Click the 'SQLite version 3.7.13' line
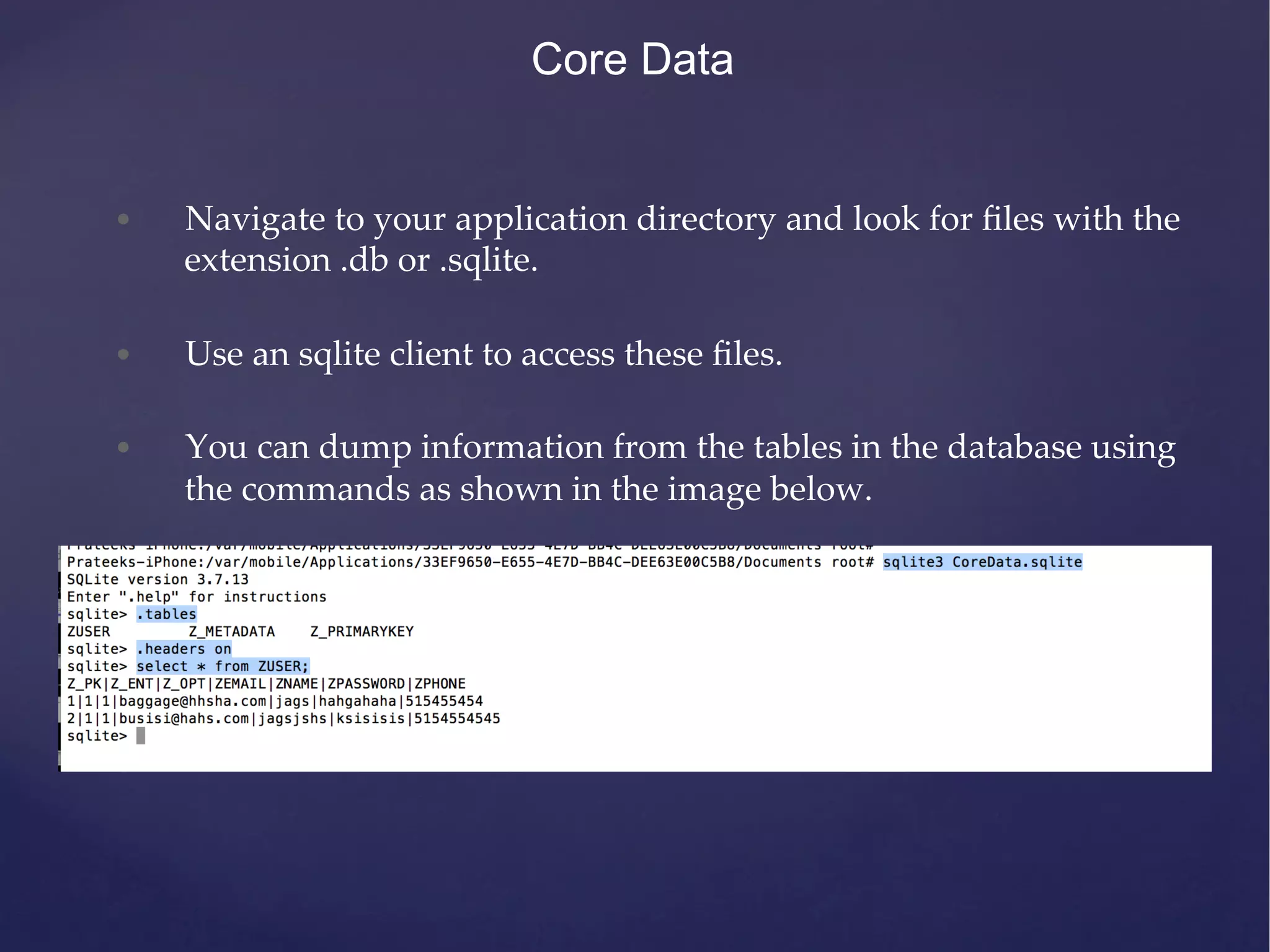This screenshot has width=1270, height=952. pyautogui.click(x=158, y=580)
